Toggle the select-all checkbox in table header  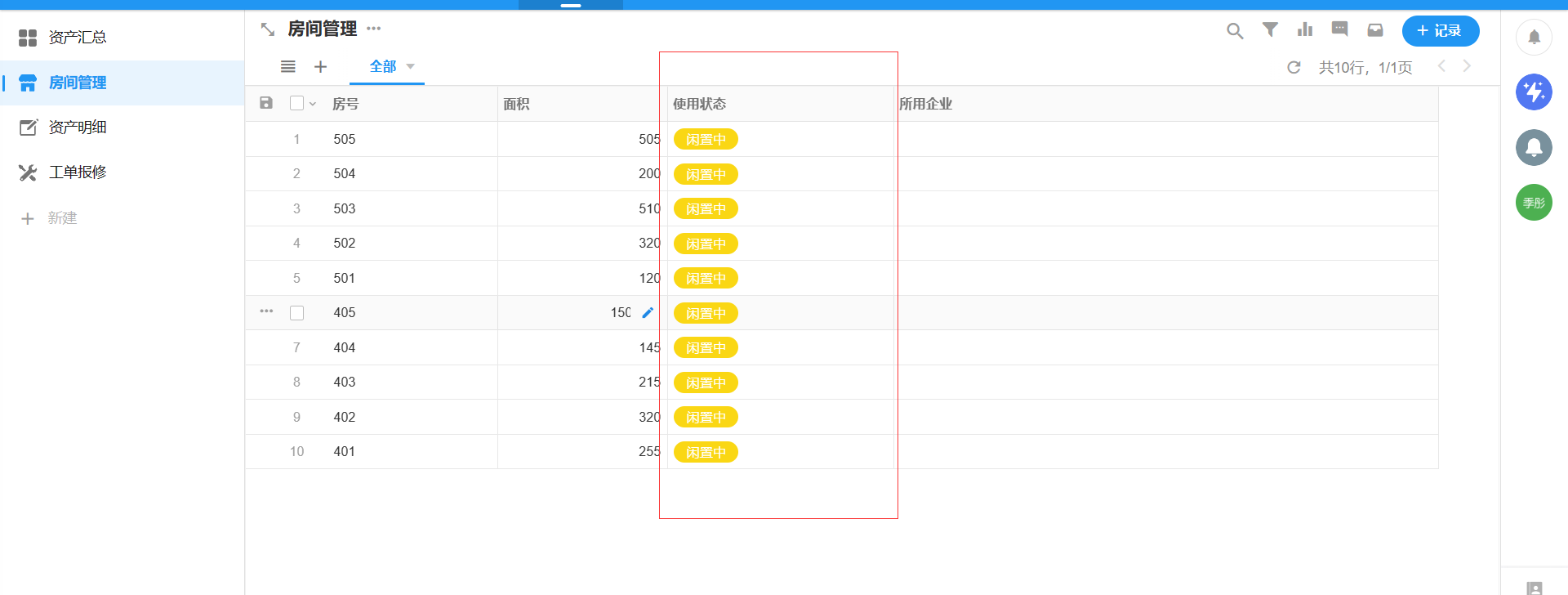click(296, 103)
